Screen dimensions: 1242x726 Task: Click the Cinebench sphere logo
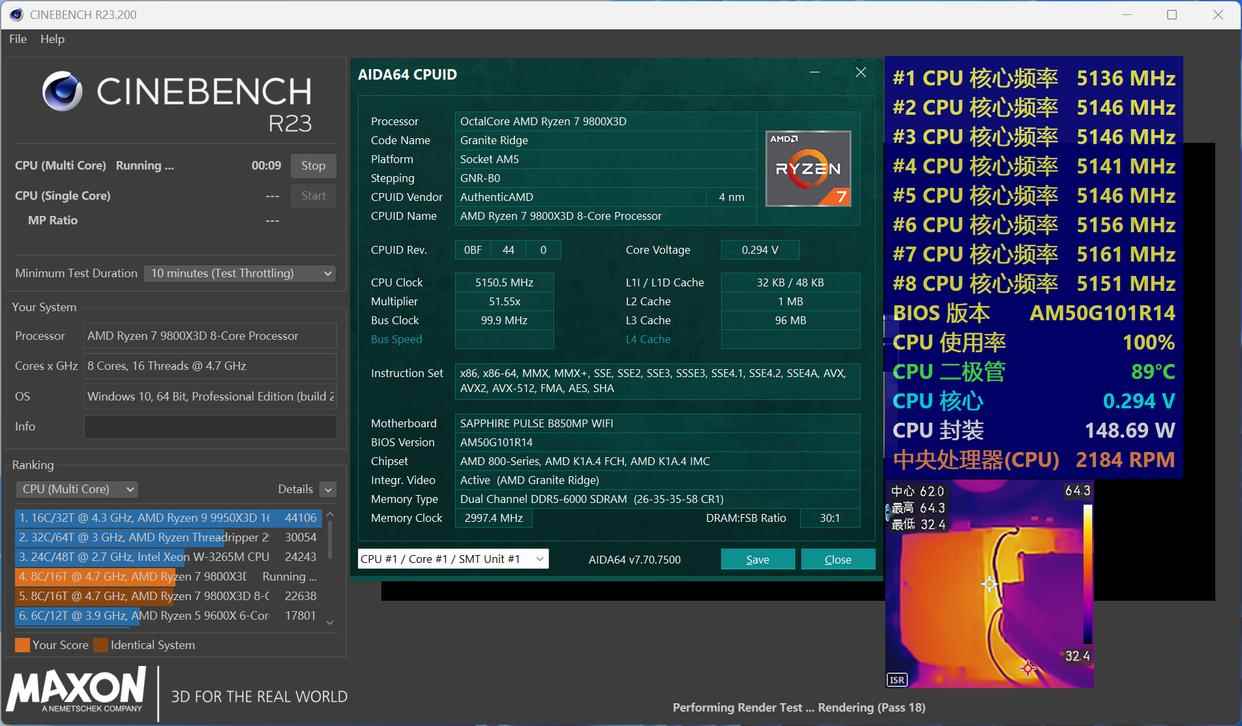(x=62, y=91)
